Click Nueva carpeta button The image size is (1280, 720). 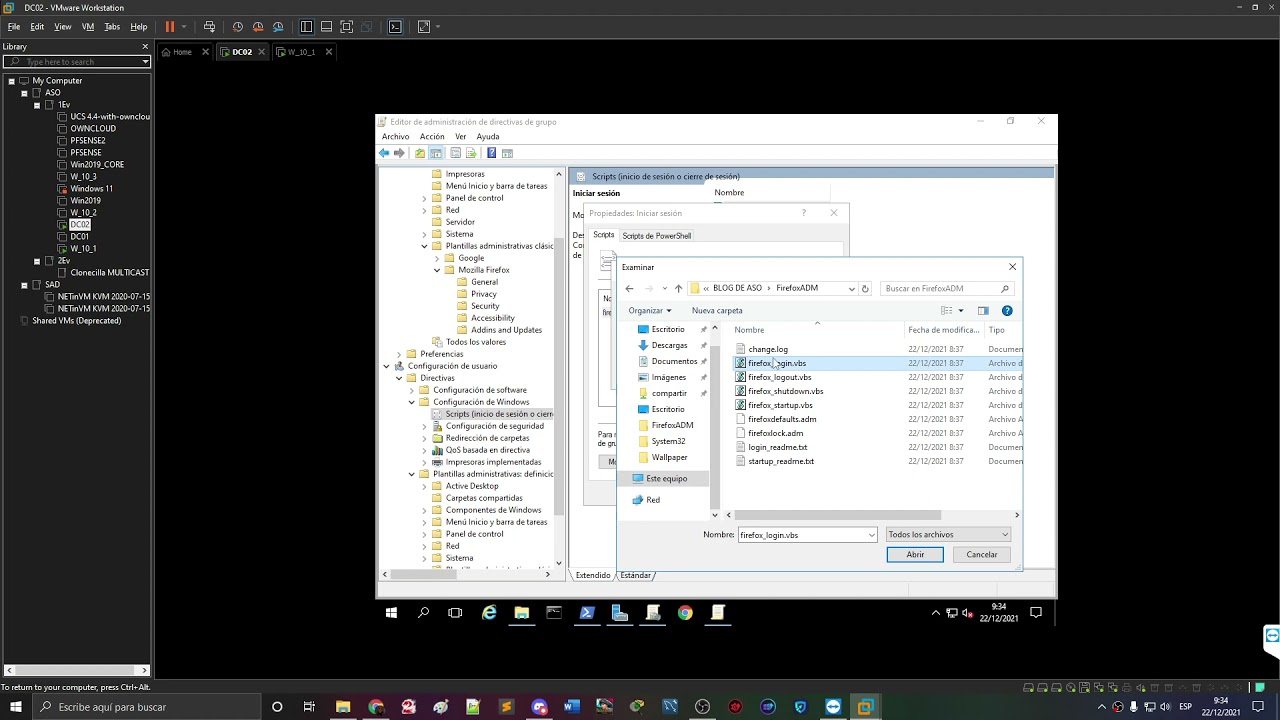(717, 311)
